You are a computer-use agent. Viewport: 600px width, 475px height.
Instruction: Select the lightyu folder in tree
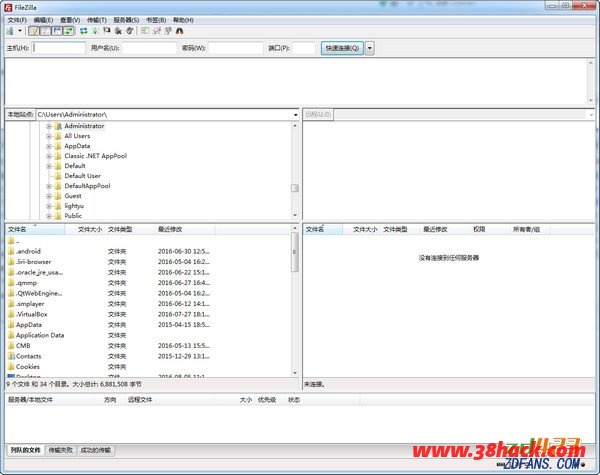[74, 206]
